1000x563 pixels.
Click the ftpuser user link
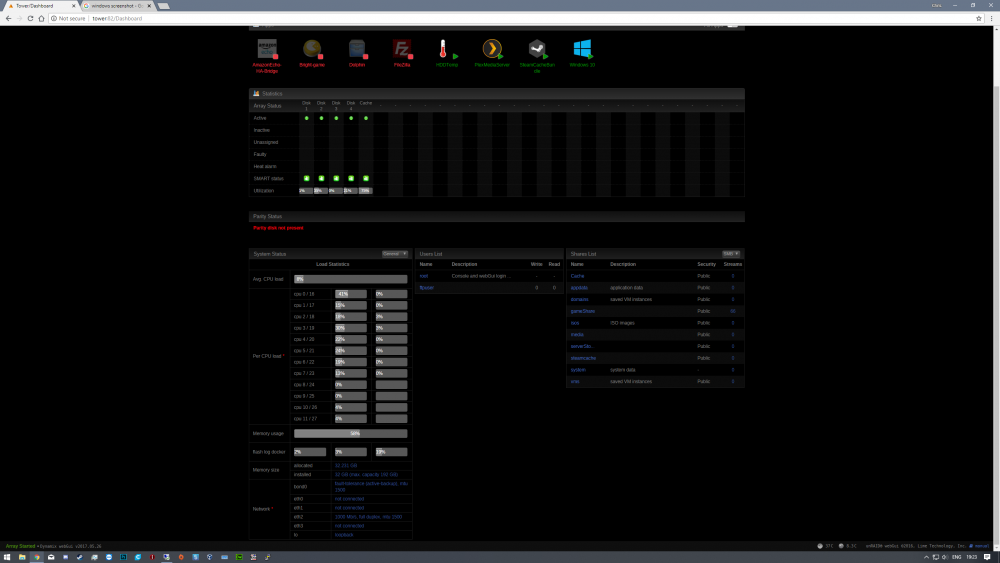427,288
